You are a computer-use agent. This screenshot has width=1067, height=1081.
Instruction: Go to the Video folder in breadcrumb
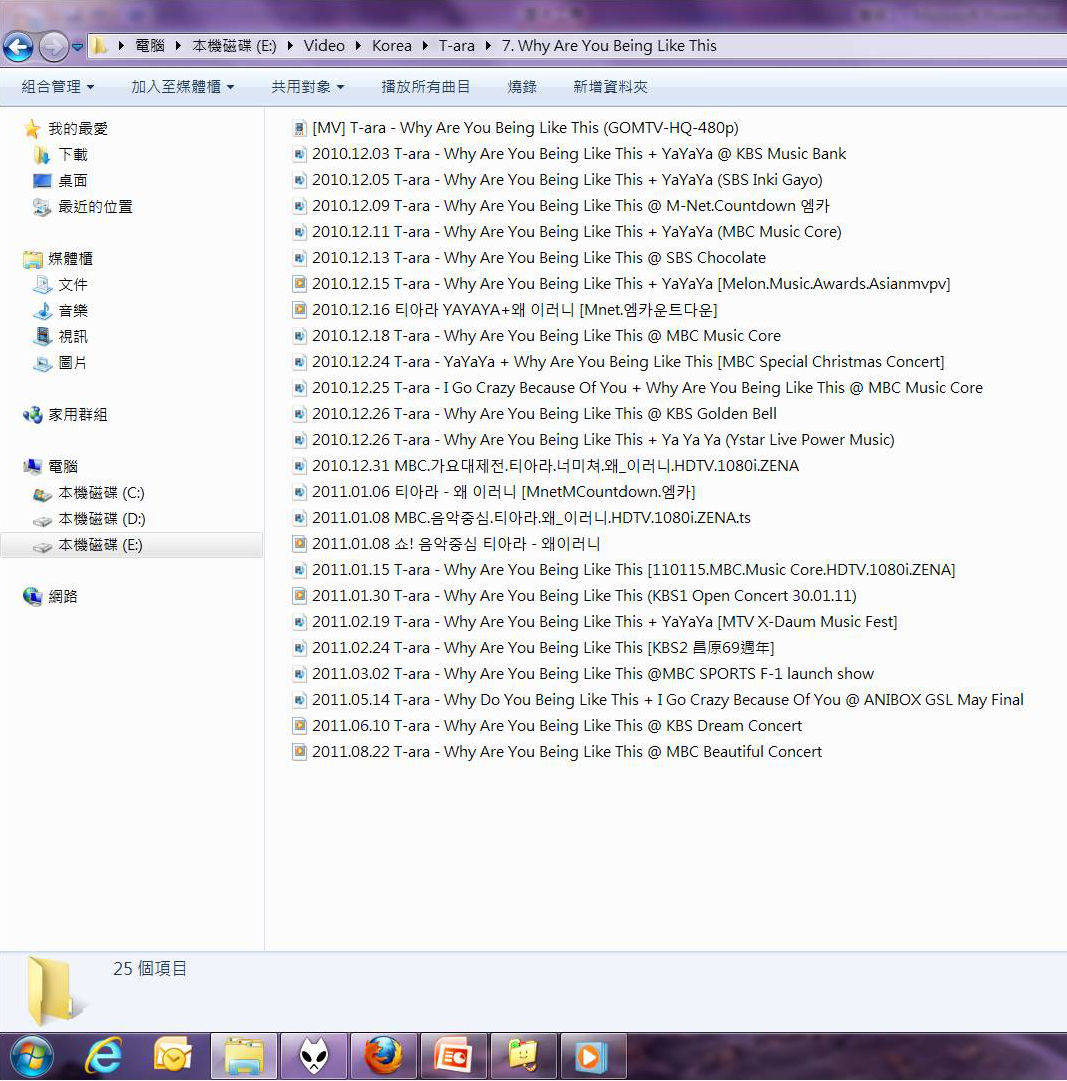[324, 46]
